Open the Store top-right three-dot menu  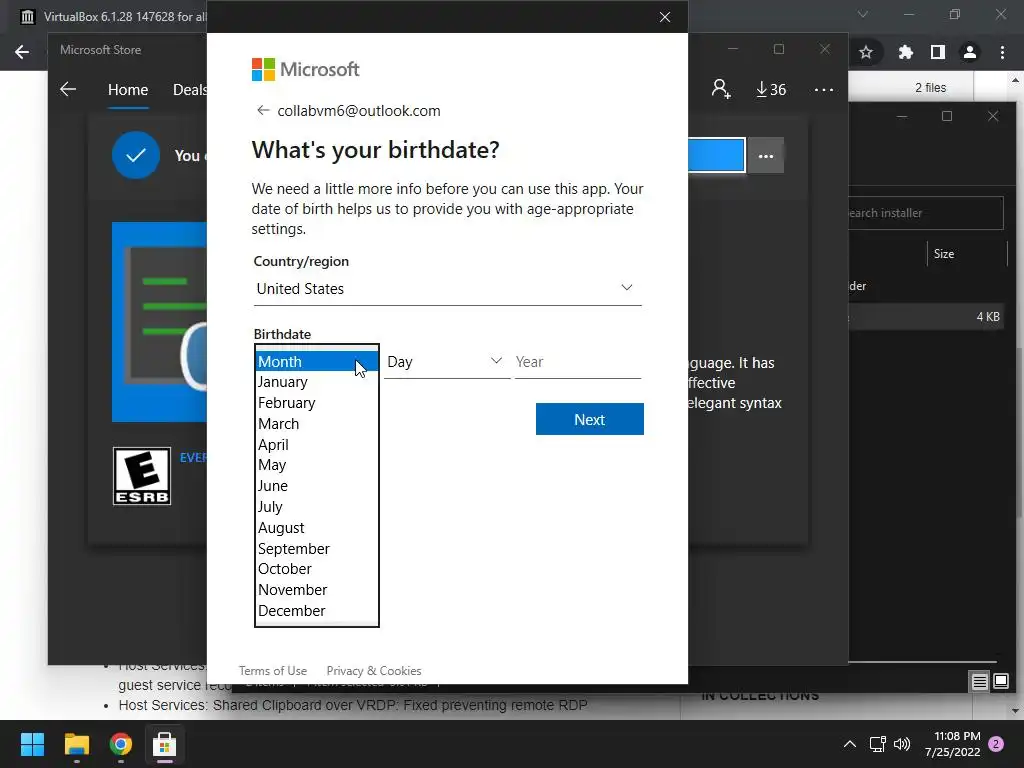824,89
